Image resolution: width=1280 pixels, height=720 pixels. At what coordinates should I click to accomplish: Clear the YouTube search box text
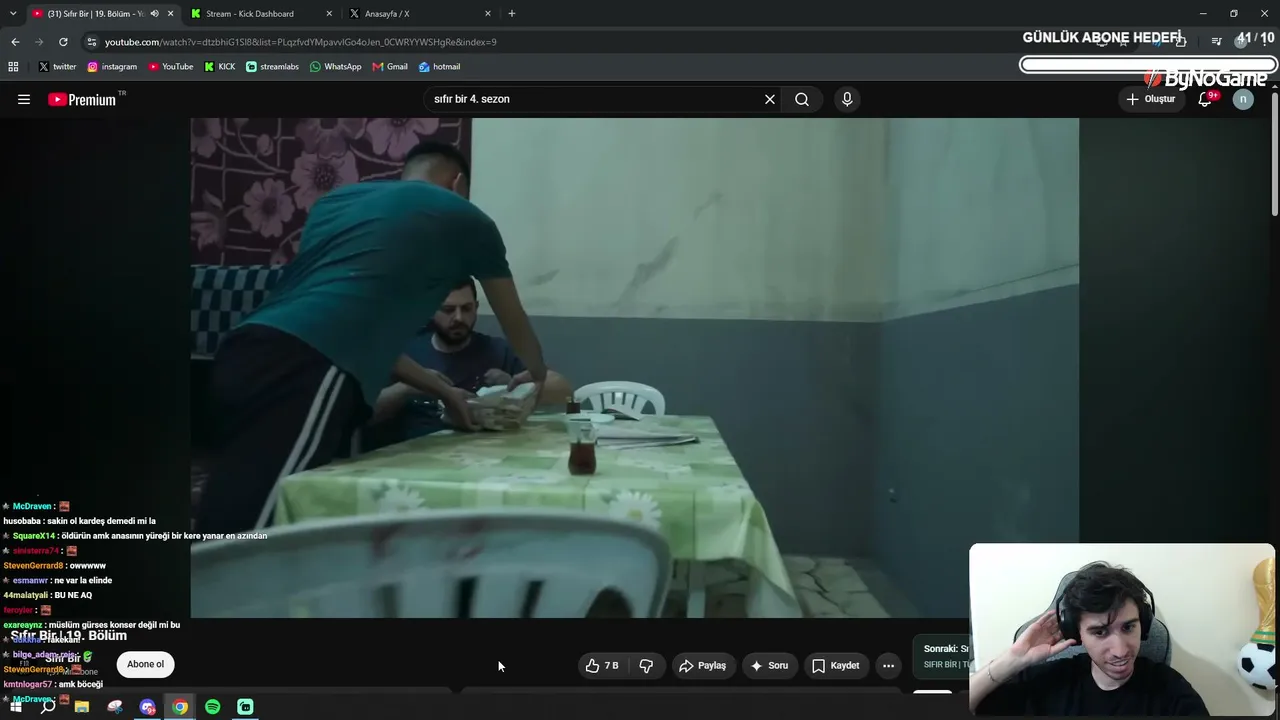click(x=770, y=99)
